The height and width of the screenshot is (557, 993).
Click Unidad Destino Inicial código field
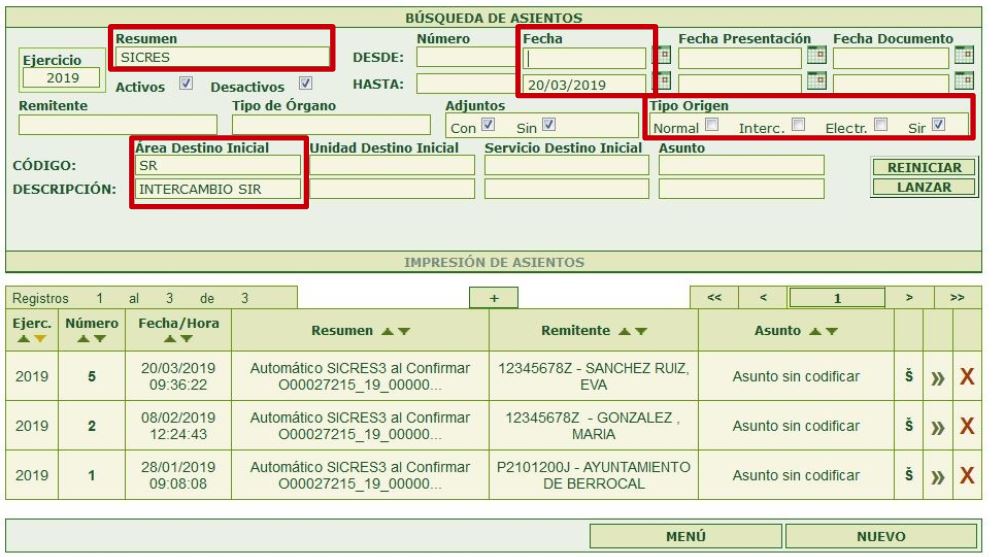click(x=392, y=166)
